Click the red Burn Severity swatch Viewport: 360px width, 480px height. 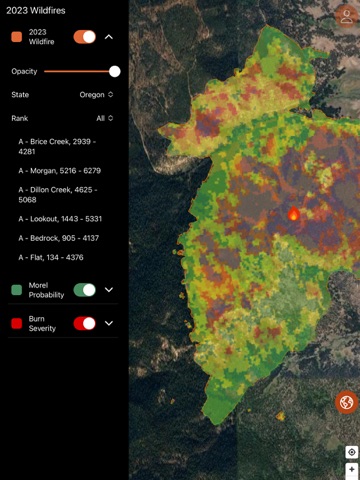coord(17,323)
